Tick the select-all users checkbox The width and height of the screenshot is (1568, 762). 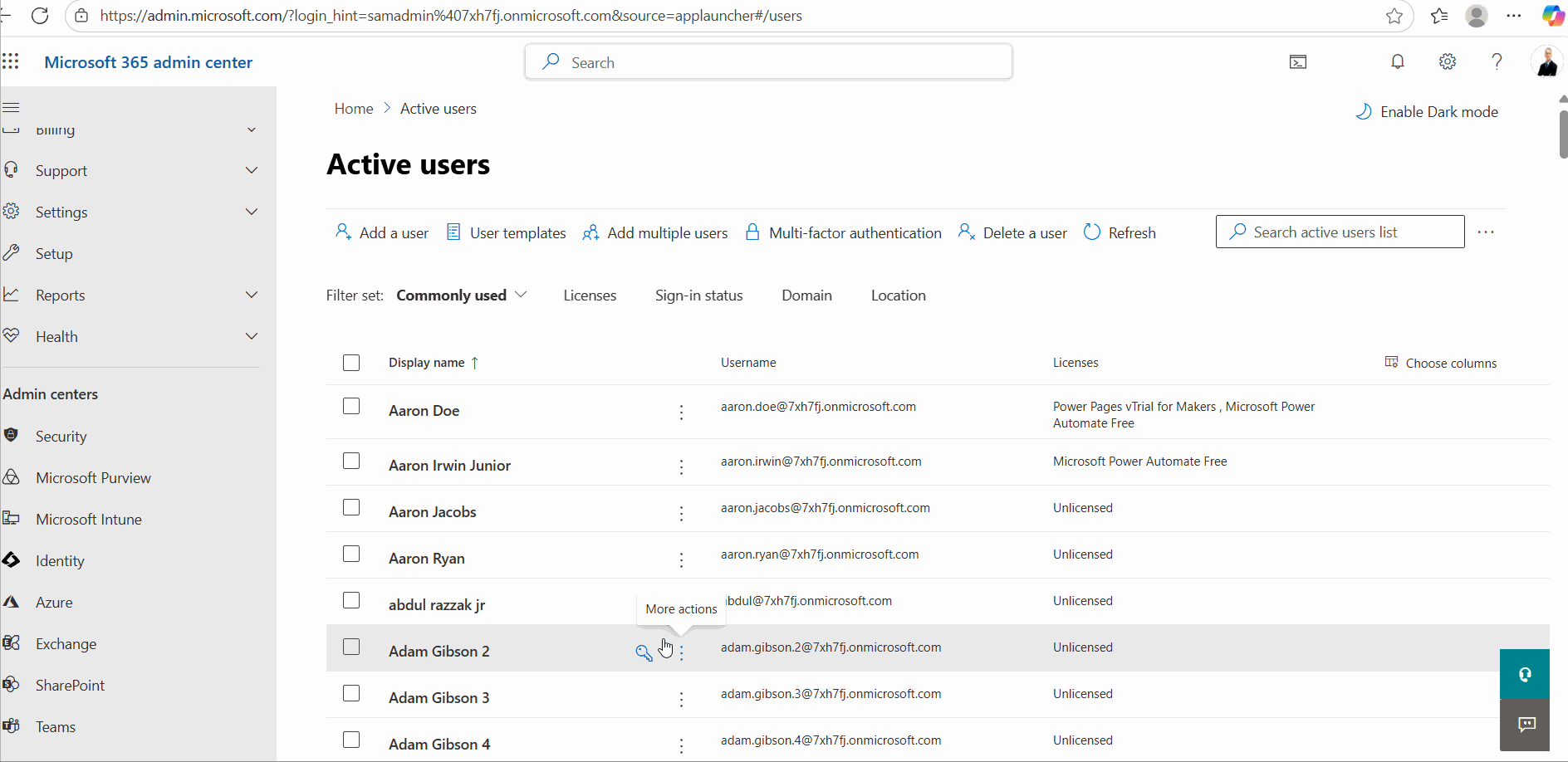pyautogui.click(x=351, y=363)
